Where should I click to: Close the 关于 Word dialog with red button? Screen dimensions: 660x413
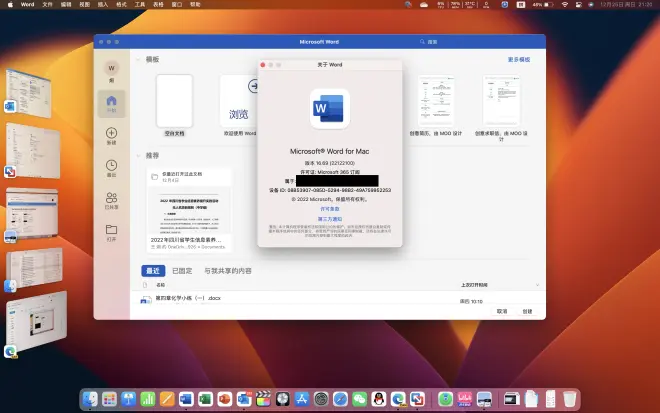pyautogui.click(x=263, y=65)
